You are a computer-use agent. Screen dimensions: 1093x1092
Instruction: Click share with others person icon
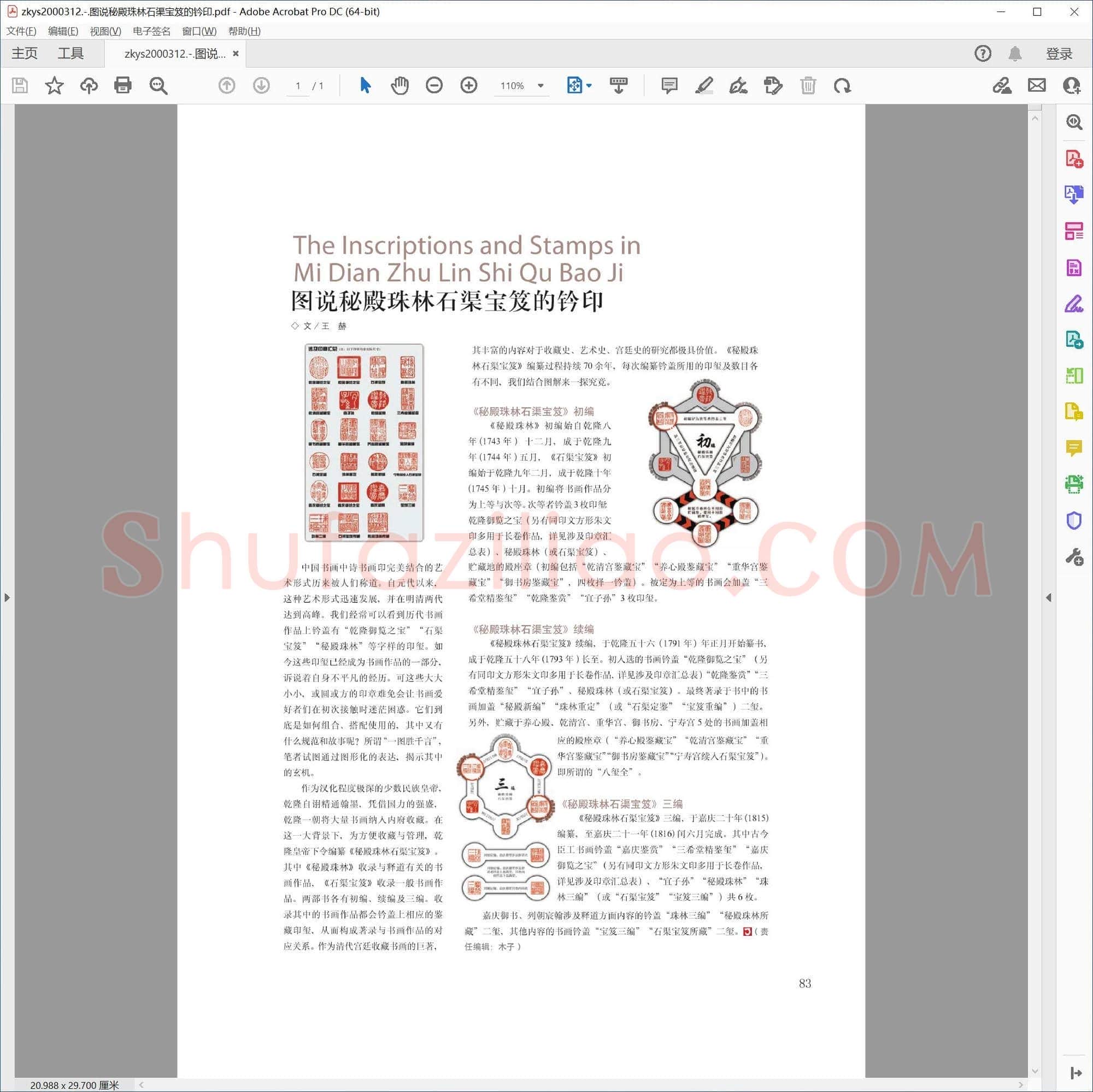point(1072,86)
